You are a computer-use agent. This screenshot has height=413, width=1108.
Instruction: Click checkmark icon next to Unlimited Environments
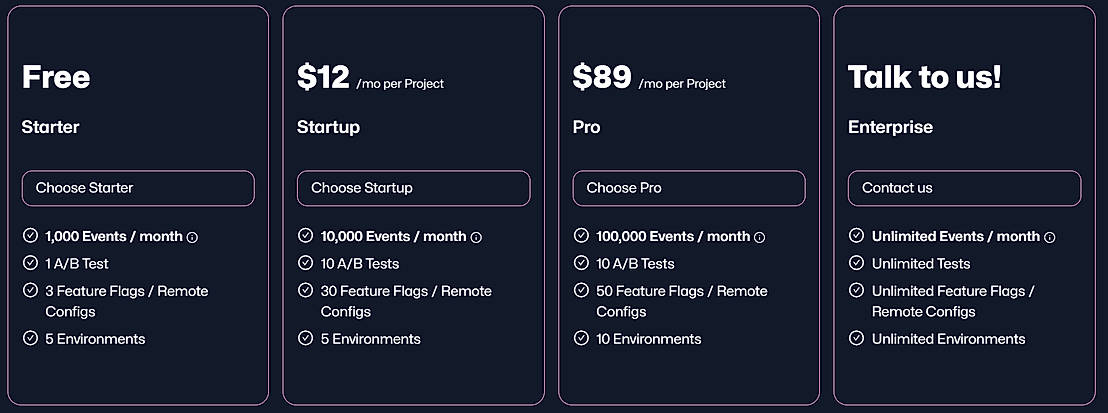(856, 338)
